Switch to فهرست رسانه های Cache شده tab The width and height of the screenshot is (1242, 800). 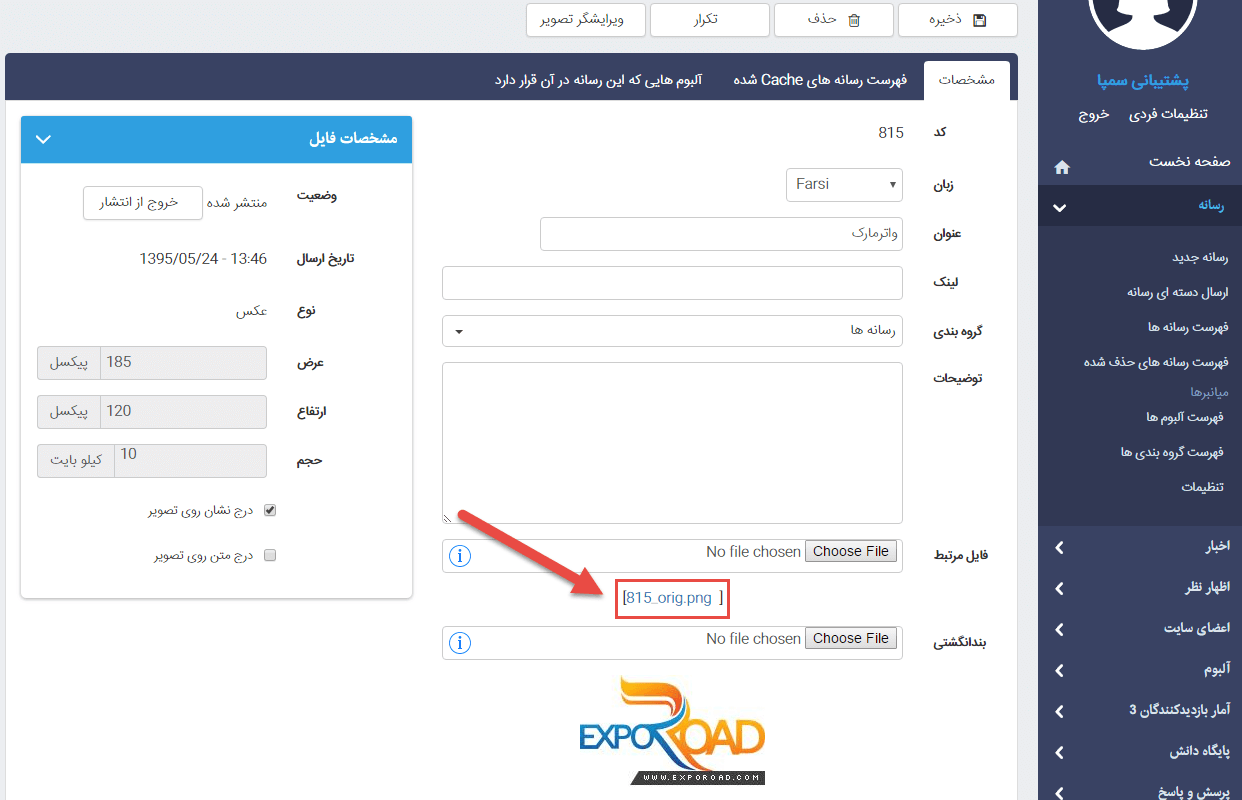820,80
